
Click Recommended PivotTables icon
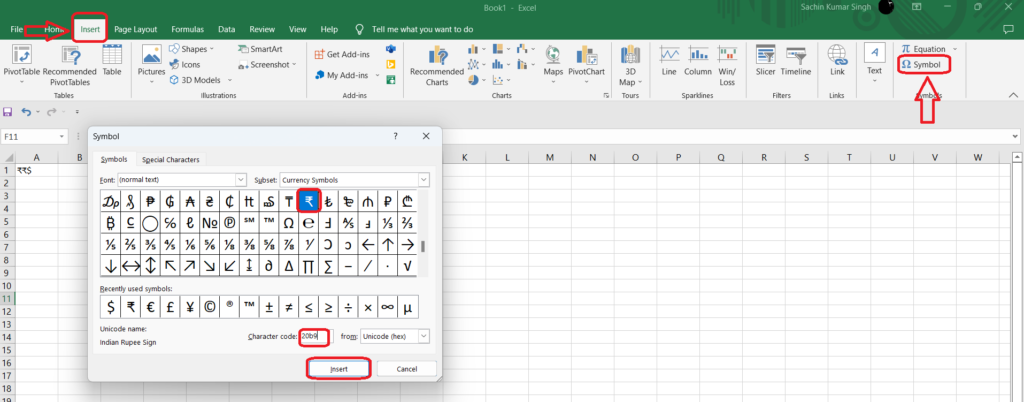tap(70, 65)
